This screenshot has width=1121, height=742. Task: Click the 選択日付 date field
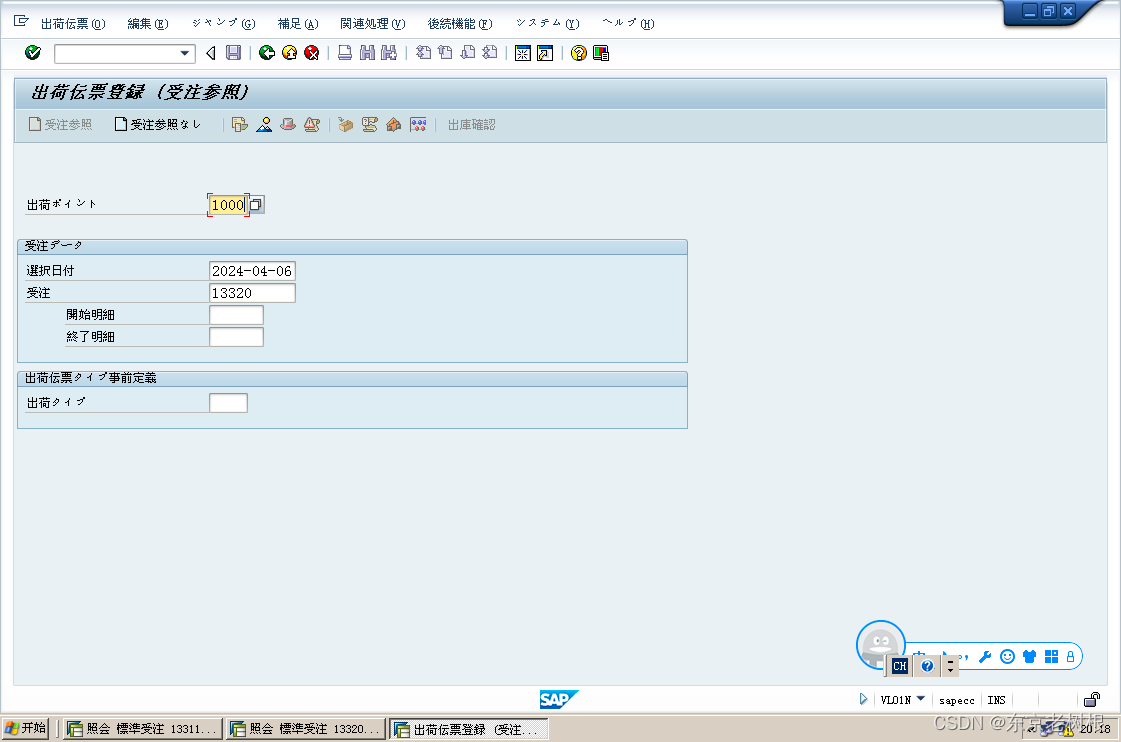coord(252,271)
